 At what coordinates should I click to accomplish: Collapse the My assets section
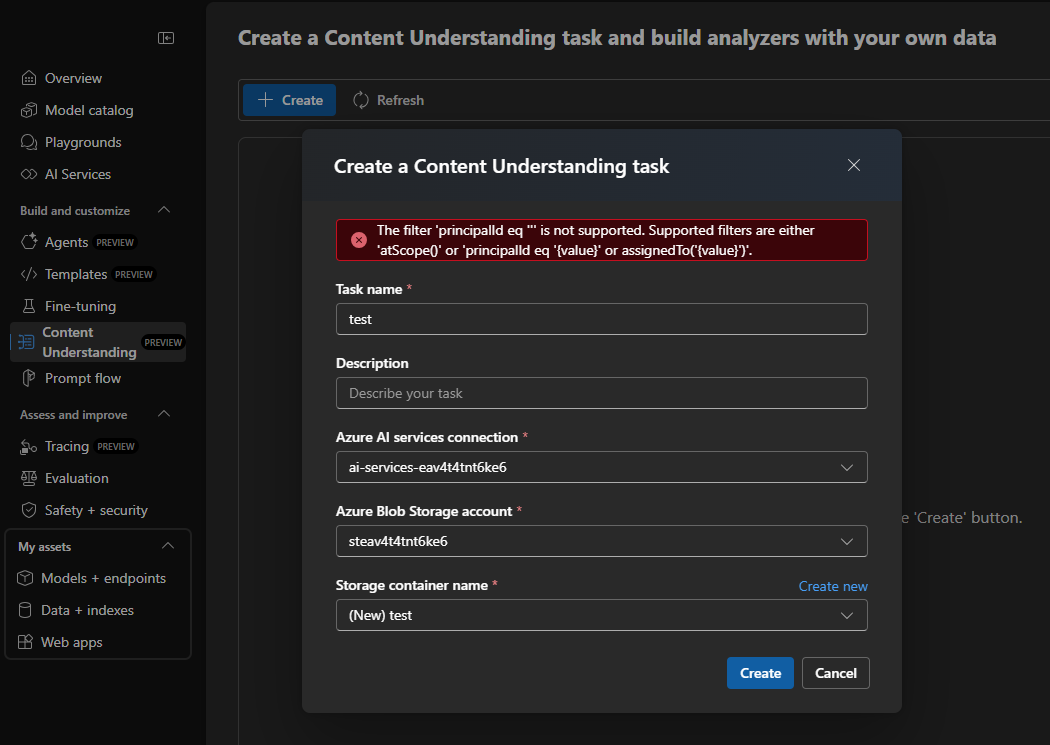168,546
